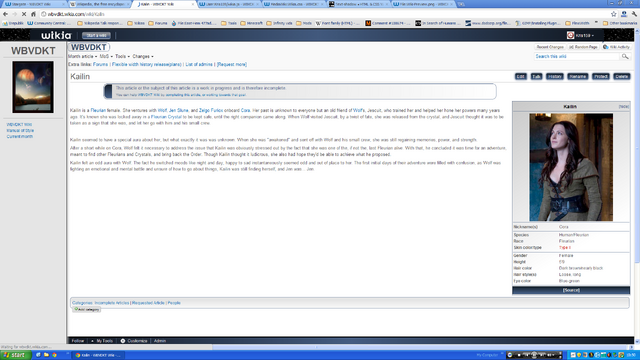Open Community Central bookmark
Viewport: 640px width, 360px height.
click(x=49, y=23)
